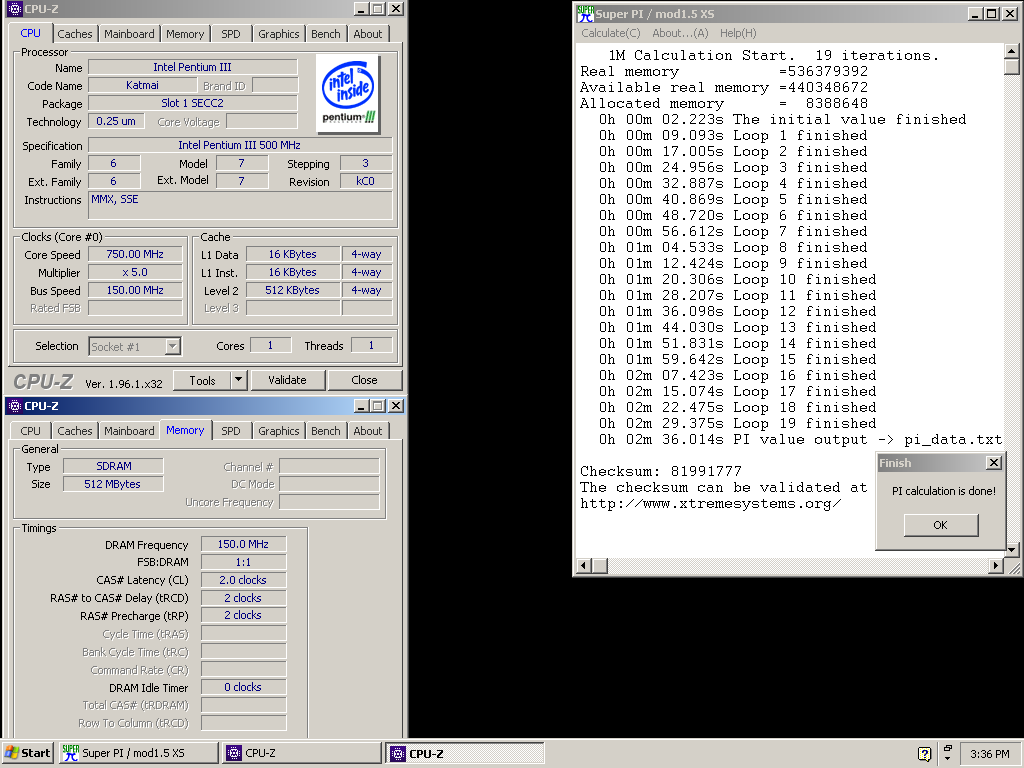Image resolution: width=1024 pixels, height=768 pixels.
Task: Click the FSB:DRAM value '1:1'
Action: click(x=244, y=562)
